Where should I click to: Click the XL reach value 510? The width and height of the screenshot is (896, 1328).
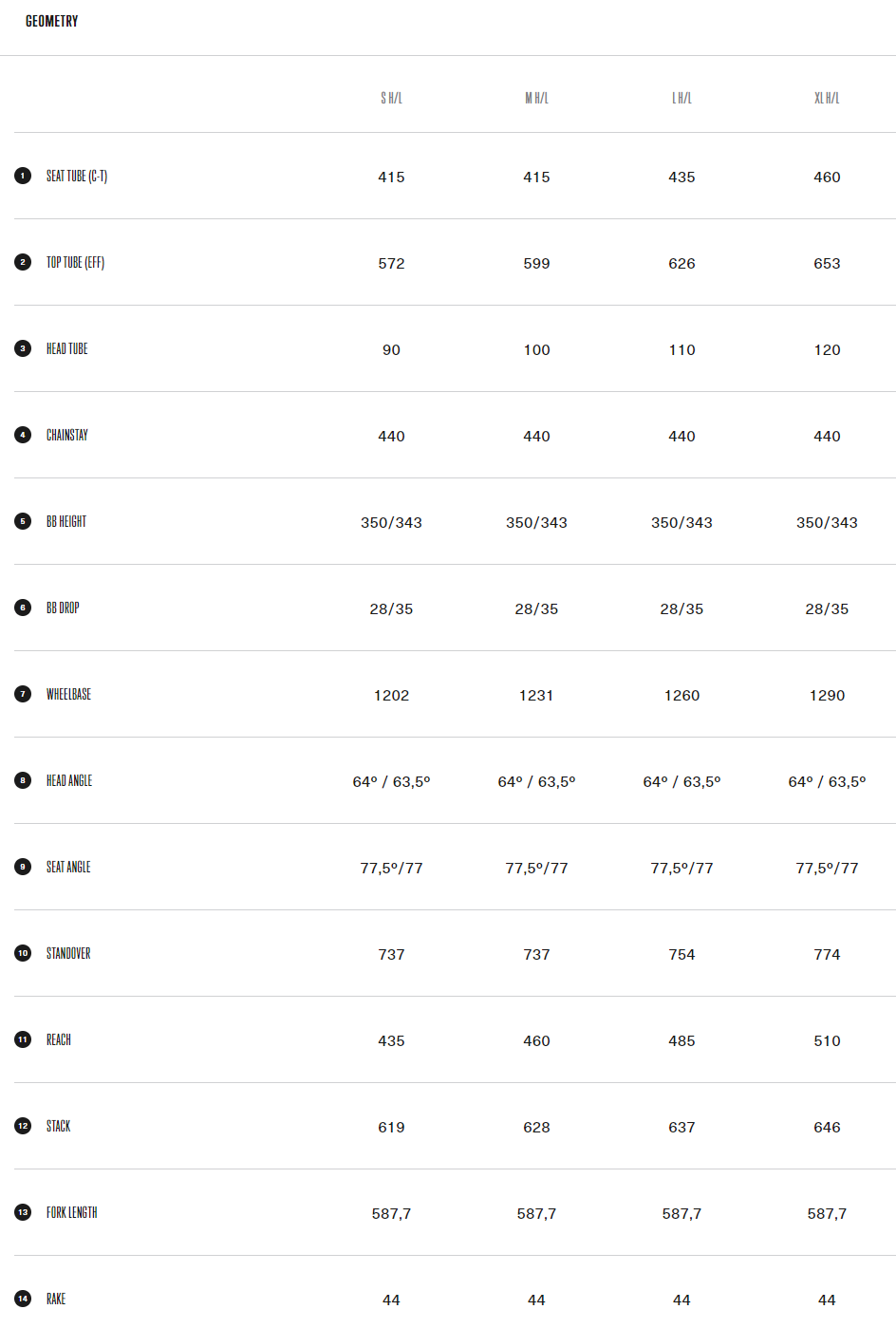pyautogui.click(x=827, y=1041)
